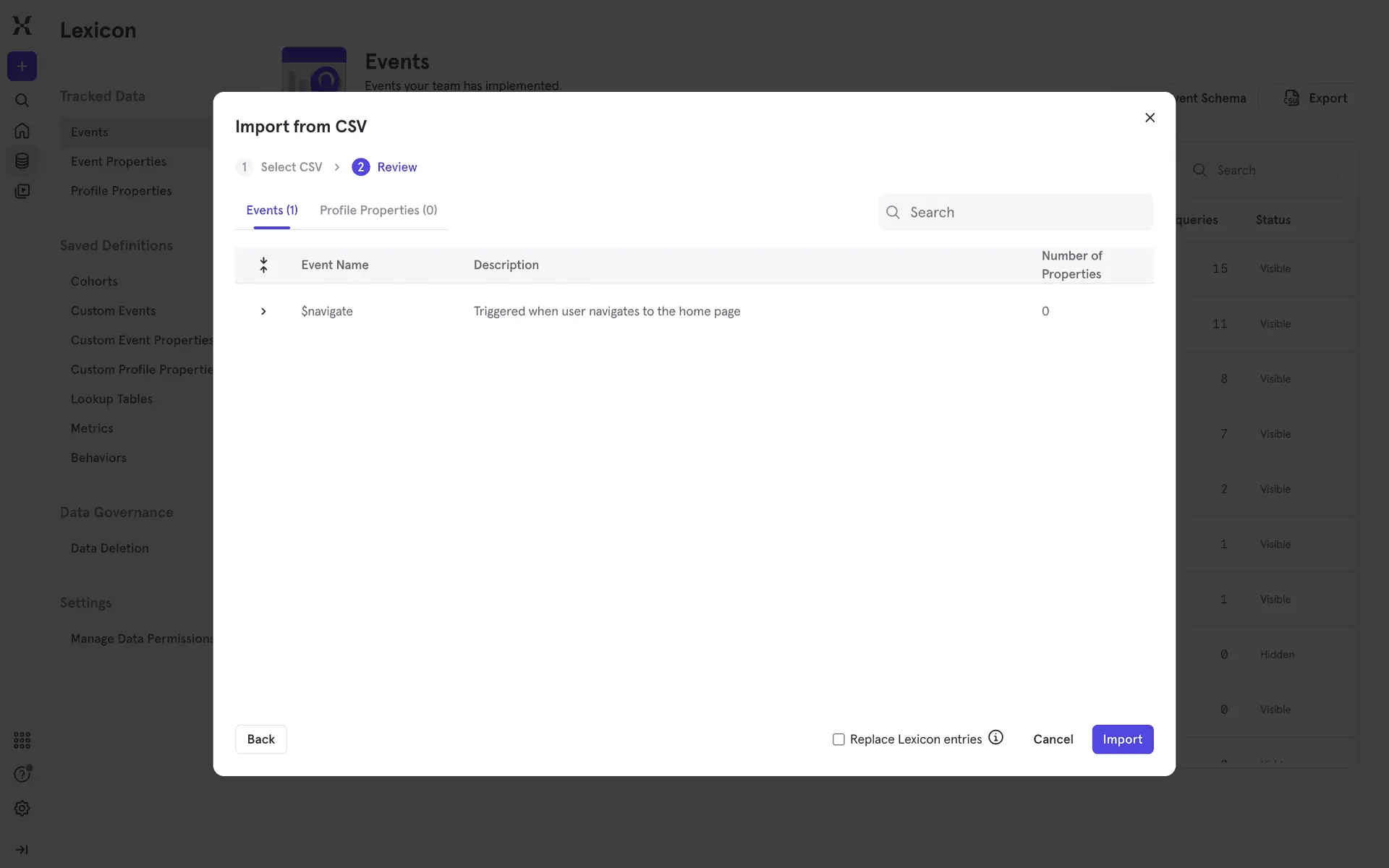This screenshot has width=1389, height=868.
Task: Enable Replace Lexicon entries checkbox
Action: point(838,739)
